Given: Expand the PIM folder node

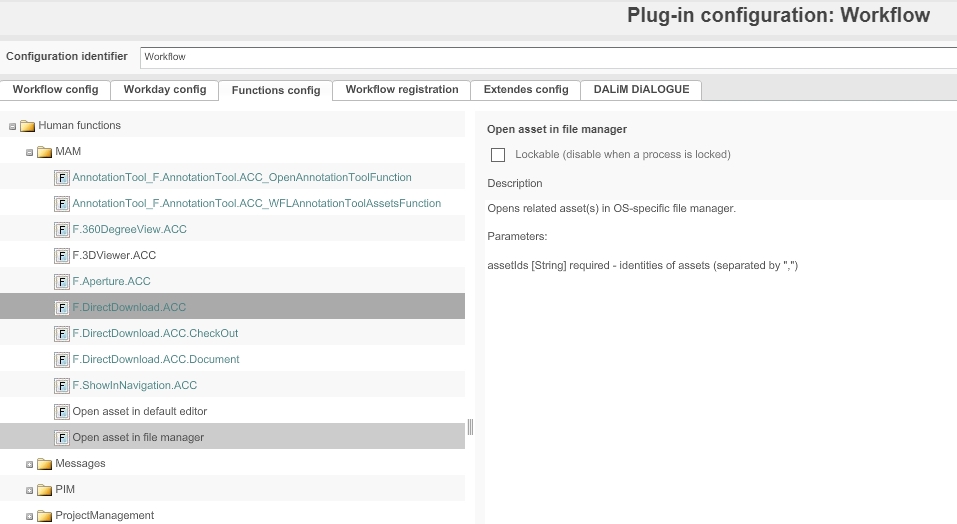Looking at the screenshot, I should pos(30,490).
